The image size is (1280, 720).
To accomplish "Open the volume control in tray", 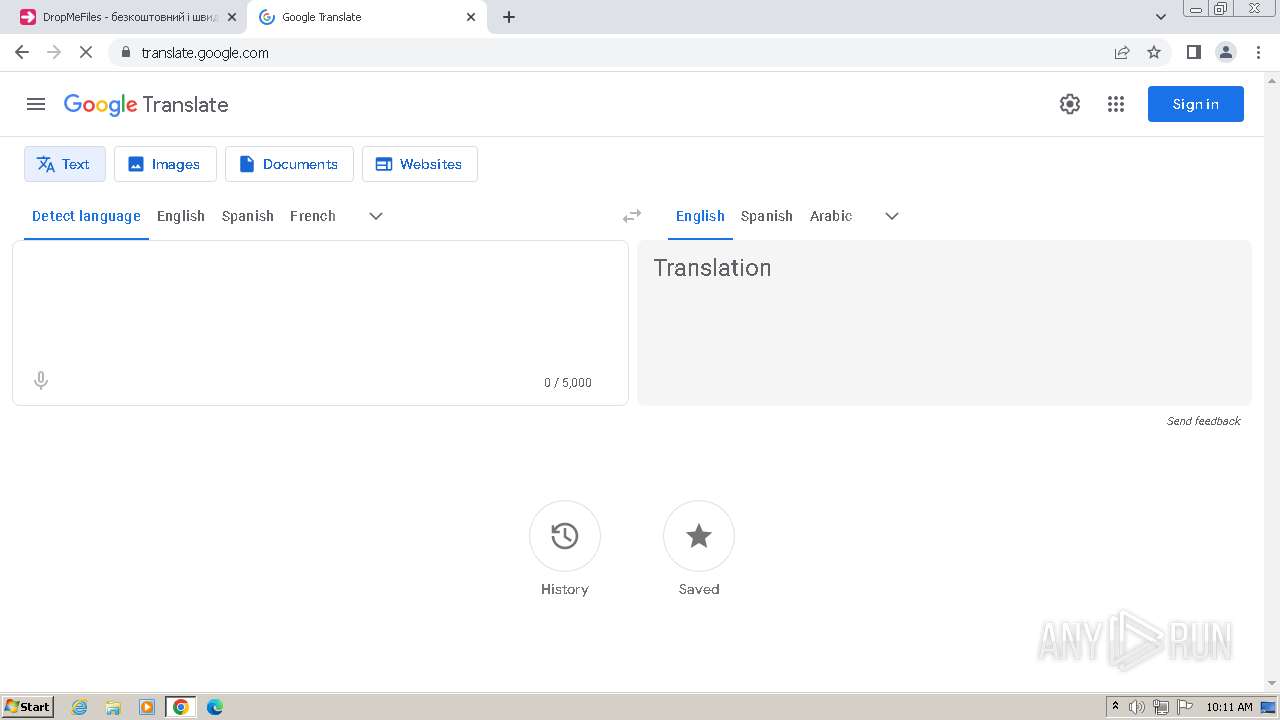I will point(1137,707).
